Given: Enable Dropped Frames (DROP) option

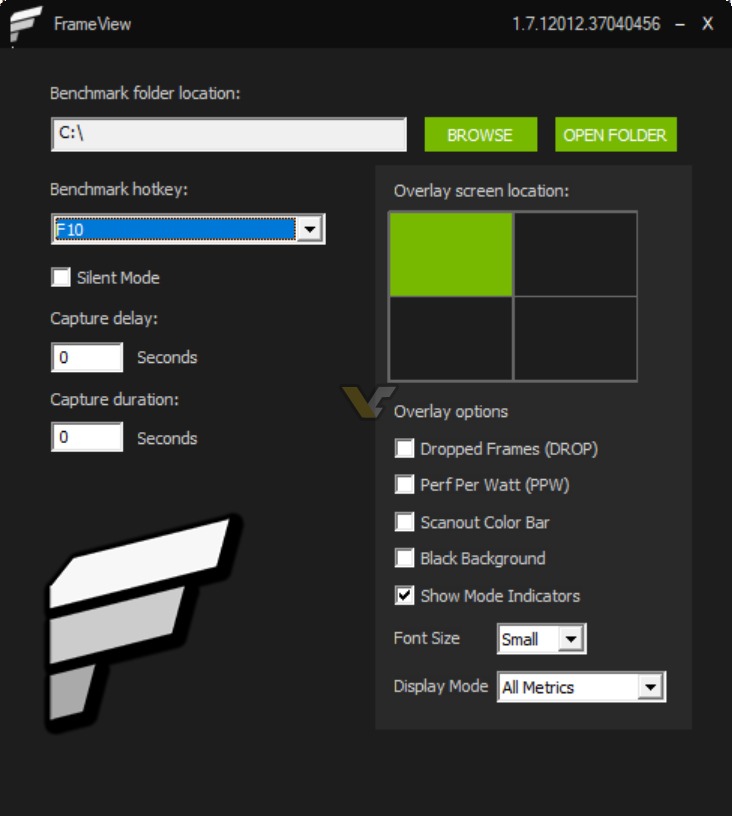Looking at the screenshot, I should pyautogui.click(x=404, y=449).
